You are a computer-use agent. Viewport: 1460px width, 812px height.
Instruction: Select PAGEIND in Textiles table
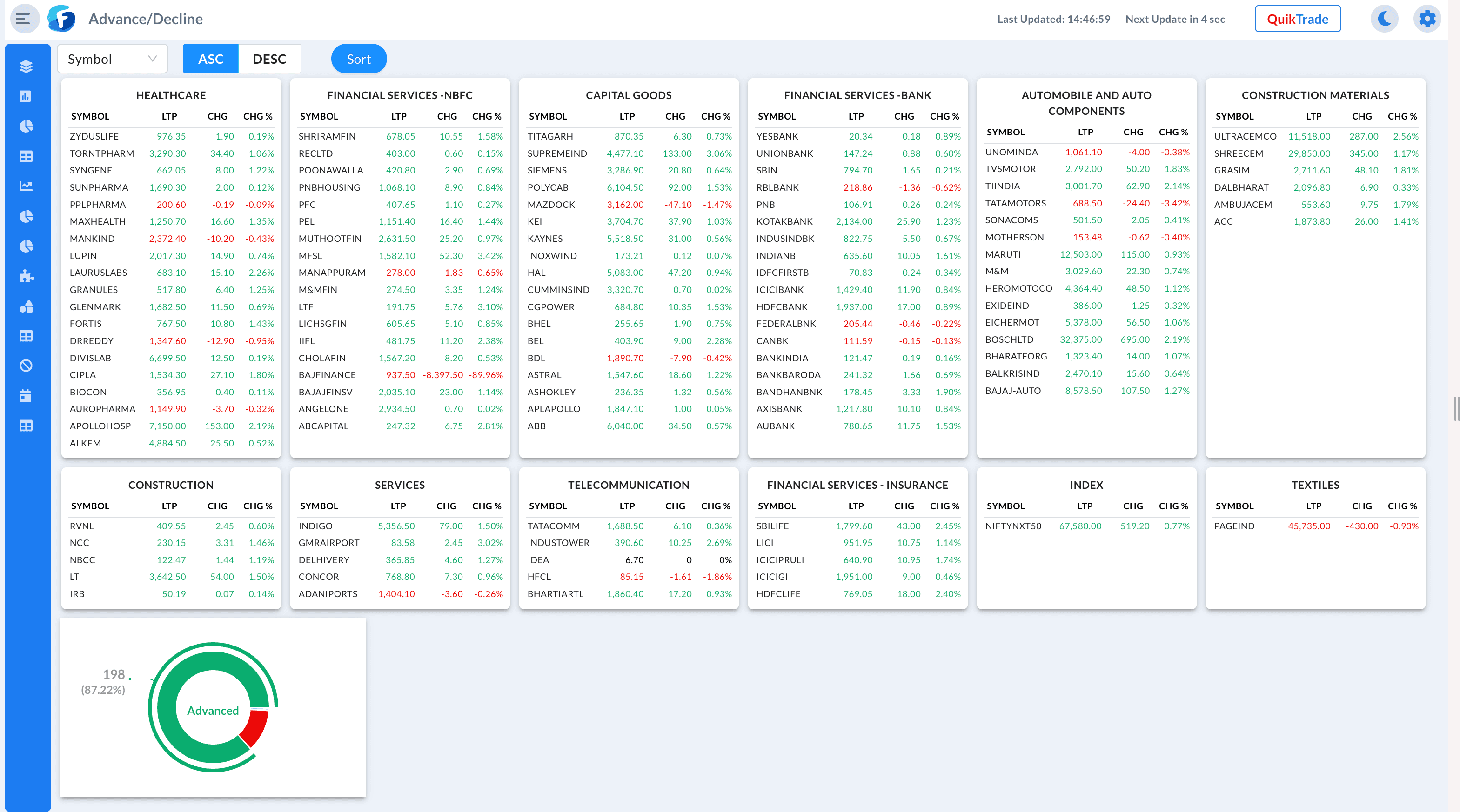tap(1234, 526)
